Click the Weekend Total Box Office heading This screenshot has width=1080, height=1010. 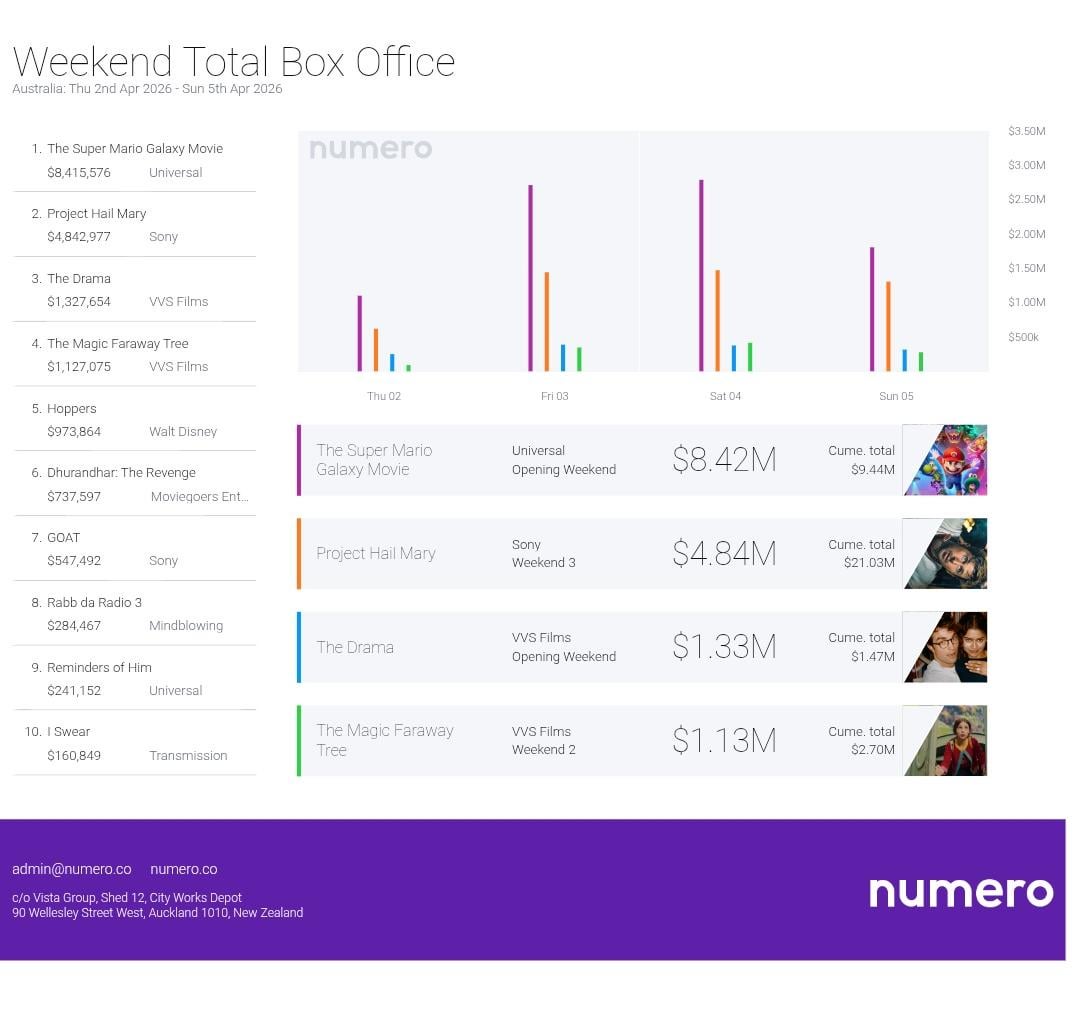click(x=234, y=62)
